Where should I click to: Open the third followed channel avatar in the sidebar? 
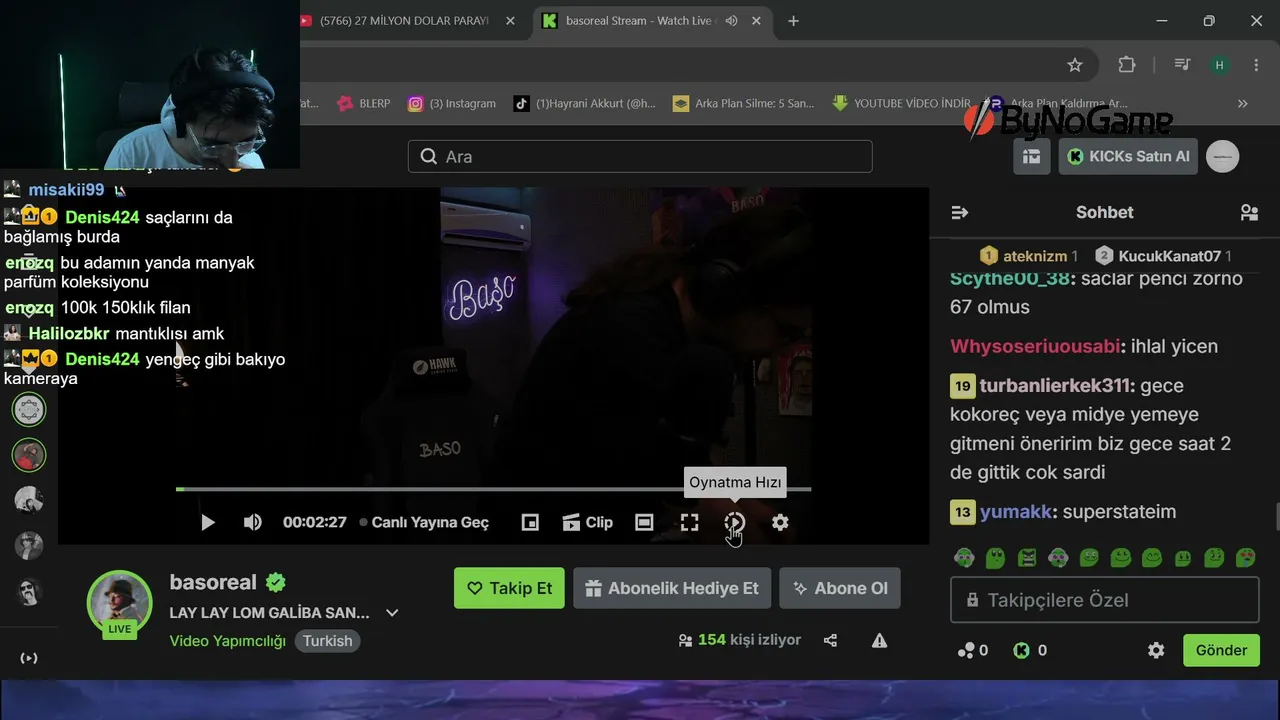click(29, 500)
